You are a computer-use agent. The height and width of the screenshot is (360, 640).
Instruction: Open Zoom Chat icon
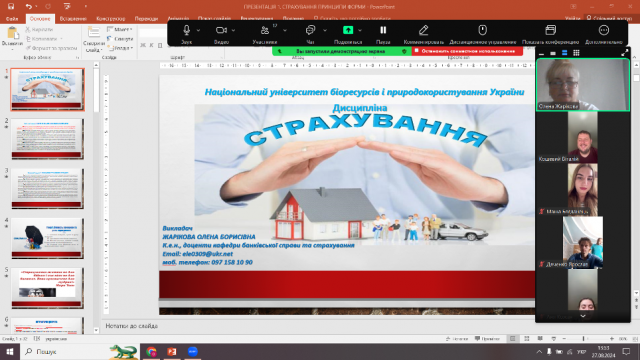tap(310, 30)
